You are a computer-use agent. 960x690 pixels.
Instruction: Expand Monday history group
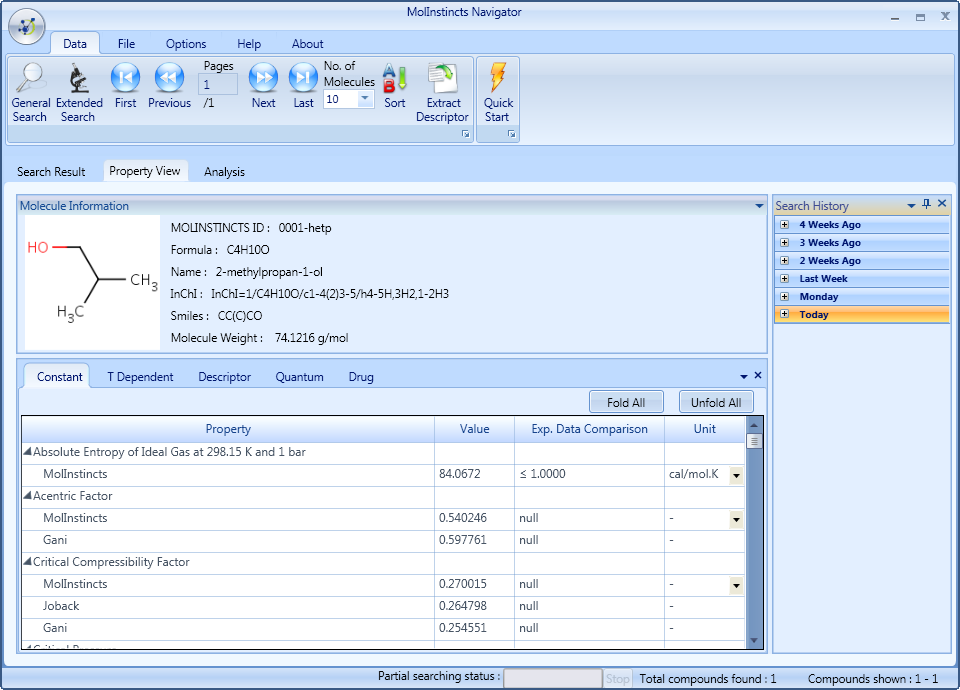(784, 296)
